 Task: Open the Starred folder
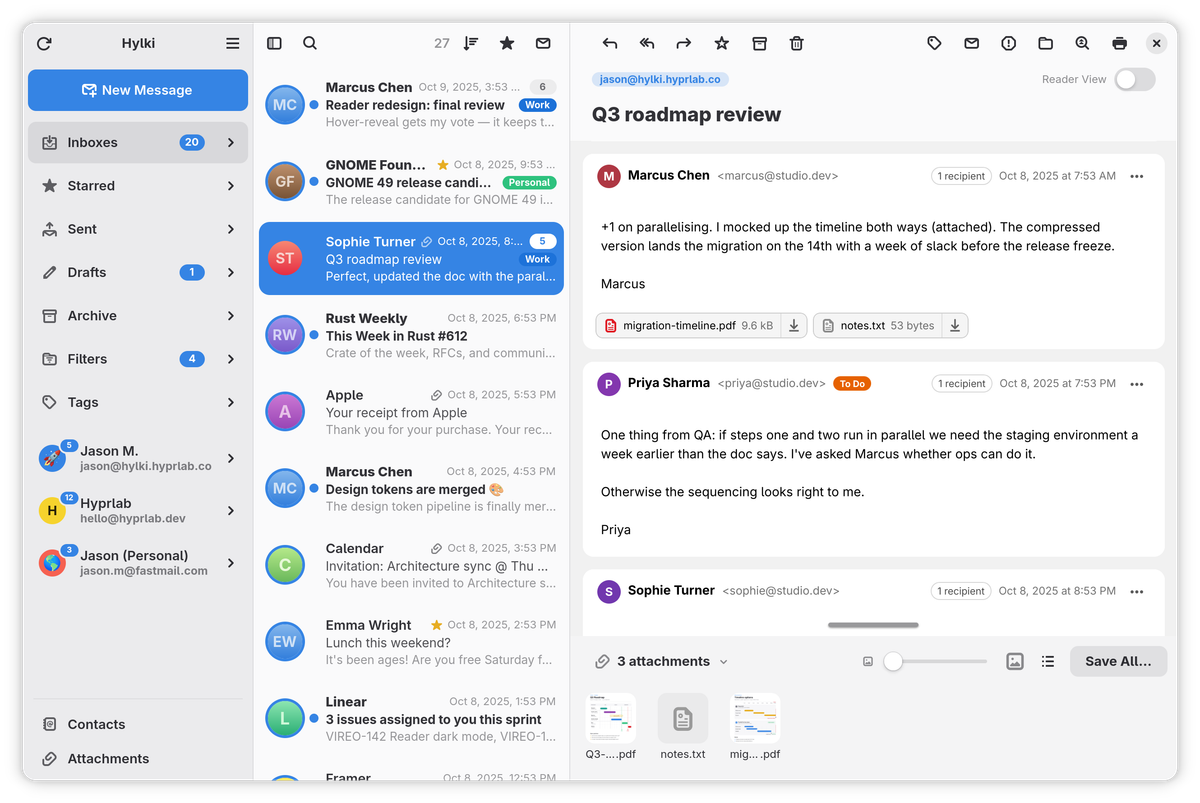click(x=138, y=186)
